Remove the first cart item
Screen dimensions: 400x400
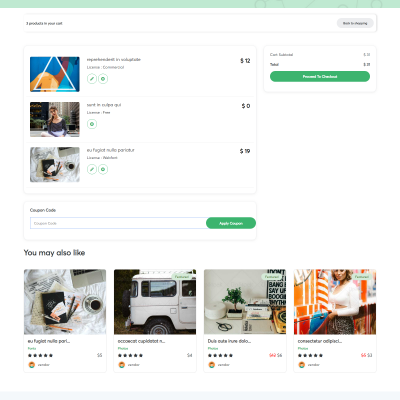(103, 79)
